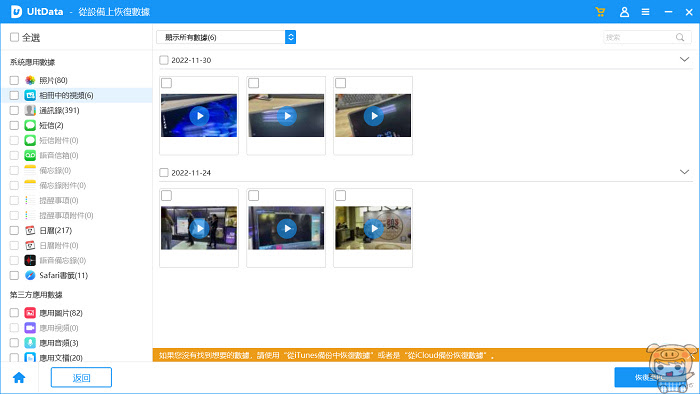Select the 照片(80) photos icon

click(x=30, y=80)
